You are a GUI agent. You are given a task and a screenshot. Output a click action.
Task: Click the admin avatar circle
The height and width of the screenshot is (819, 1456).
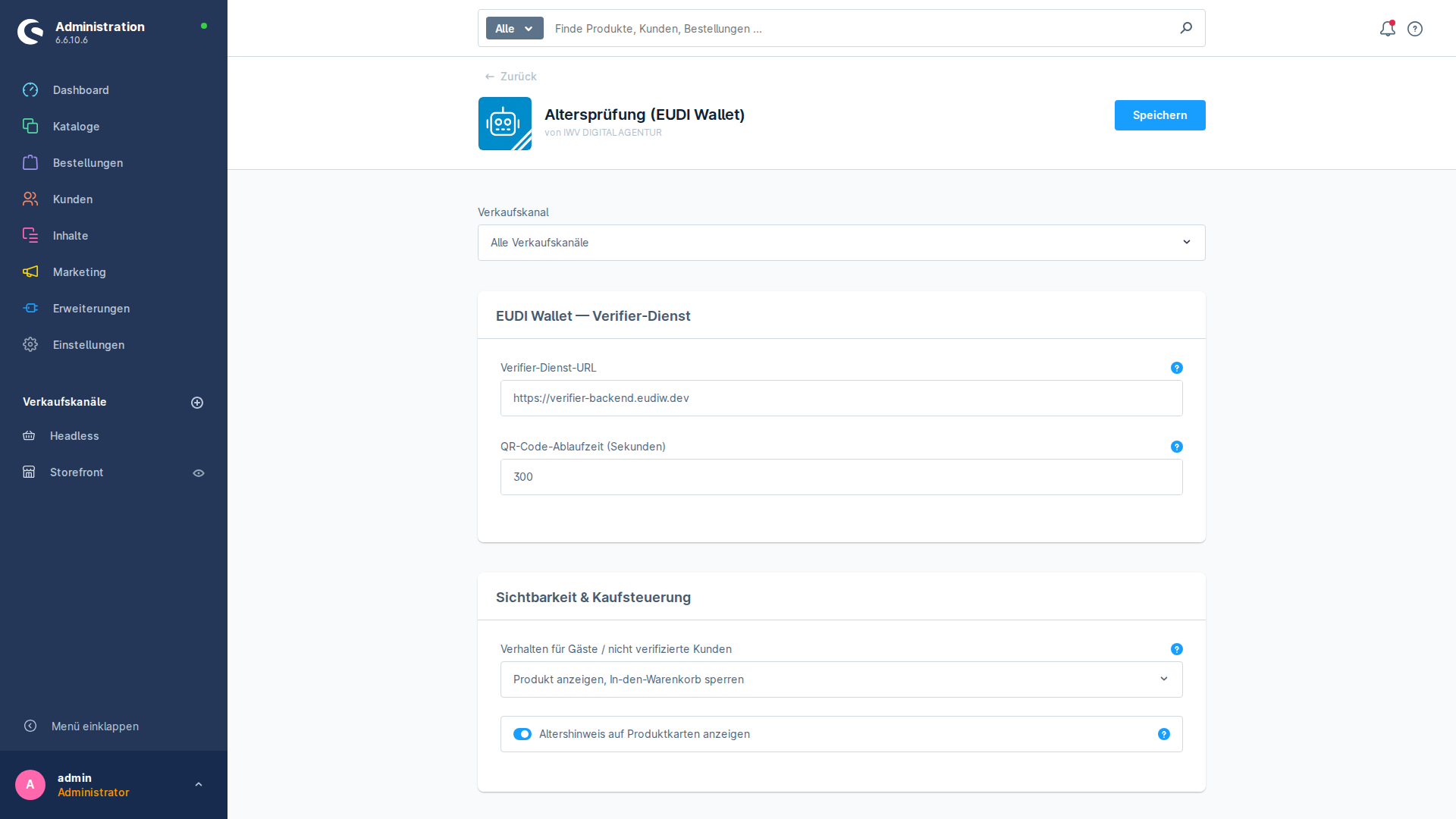coord(30,785)
